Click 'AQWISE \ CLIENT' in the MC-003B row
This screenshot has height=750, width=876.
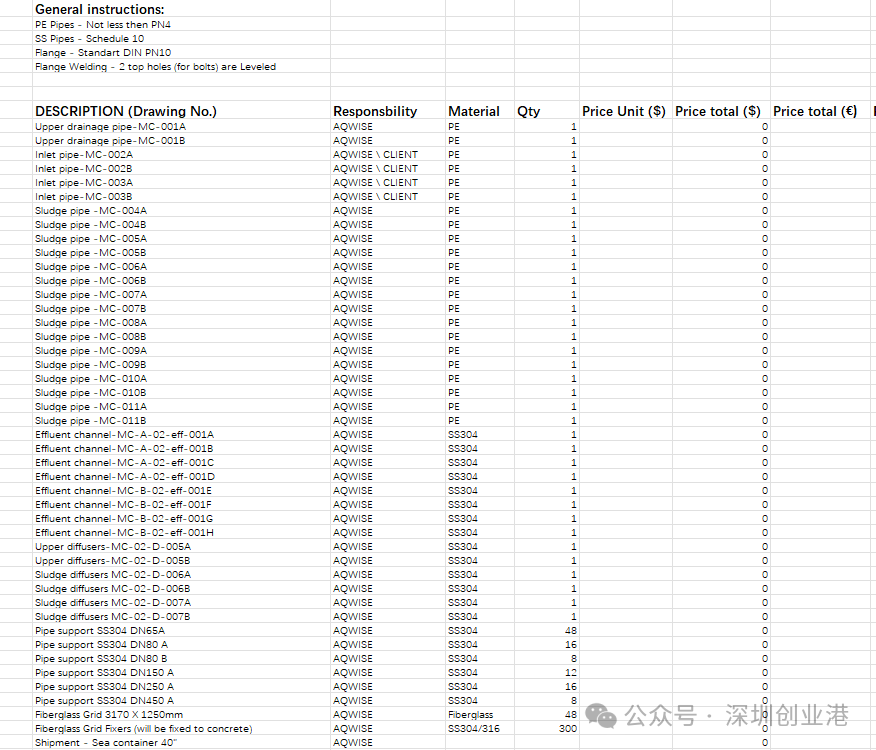pyautogui.click(x=388, y=196)
